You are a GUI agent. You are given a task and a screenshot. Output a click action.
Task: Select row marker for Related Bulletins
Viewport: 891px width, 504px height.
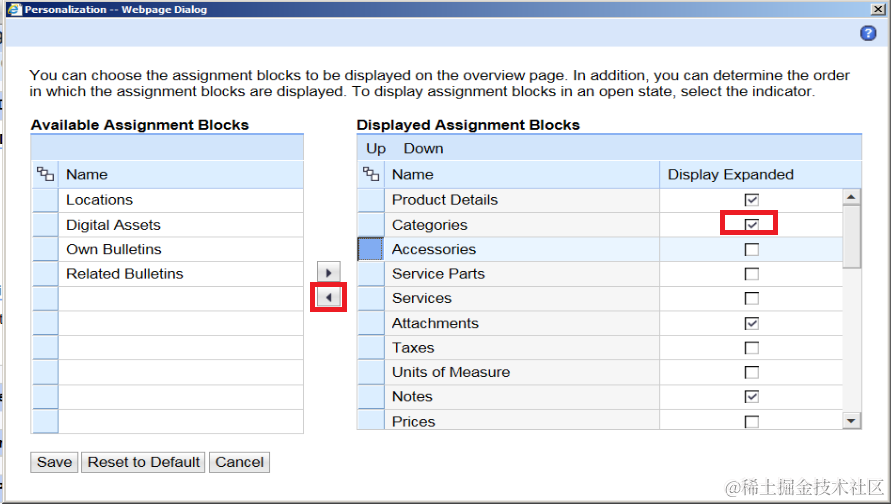tap(45, 273)
